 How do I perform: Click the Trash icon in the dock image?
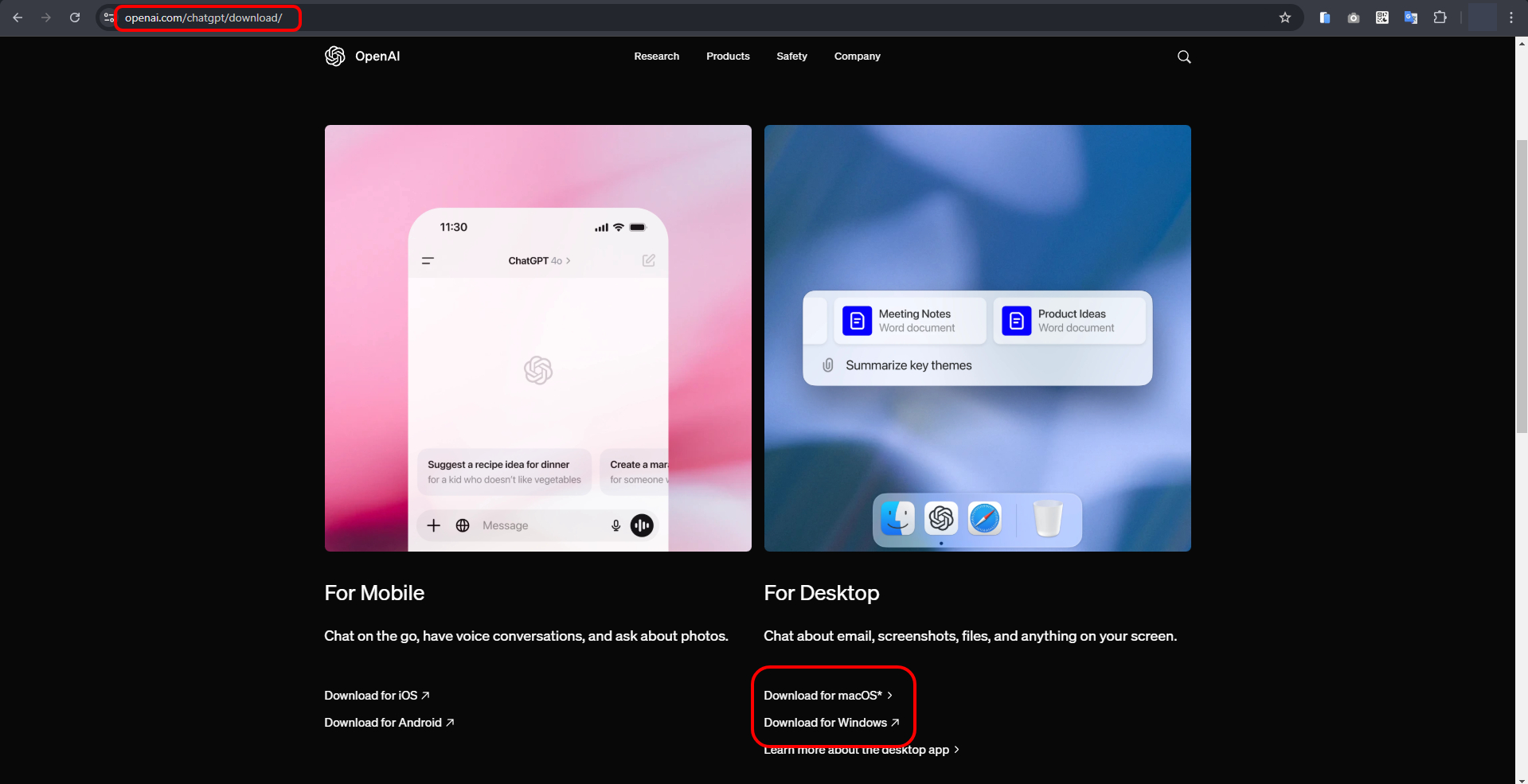pos(1048,518)
